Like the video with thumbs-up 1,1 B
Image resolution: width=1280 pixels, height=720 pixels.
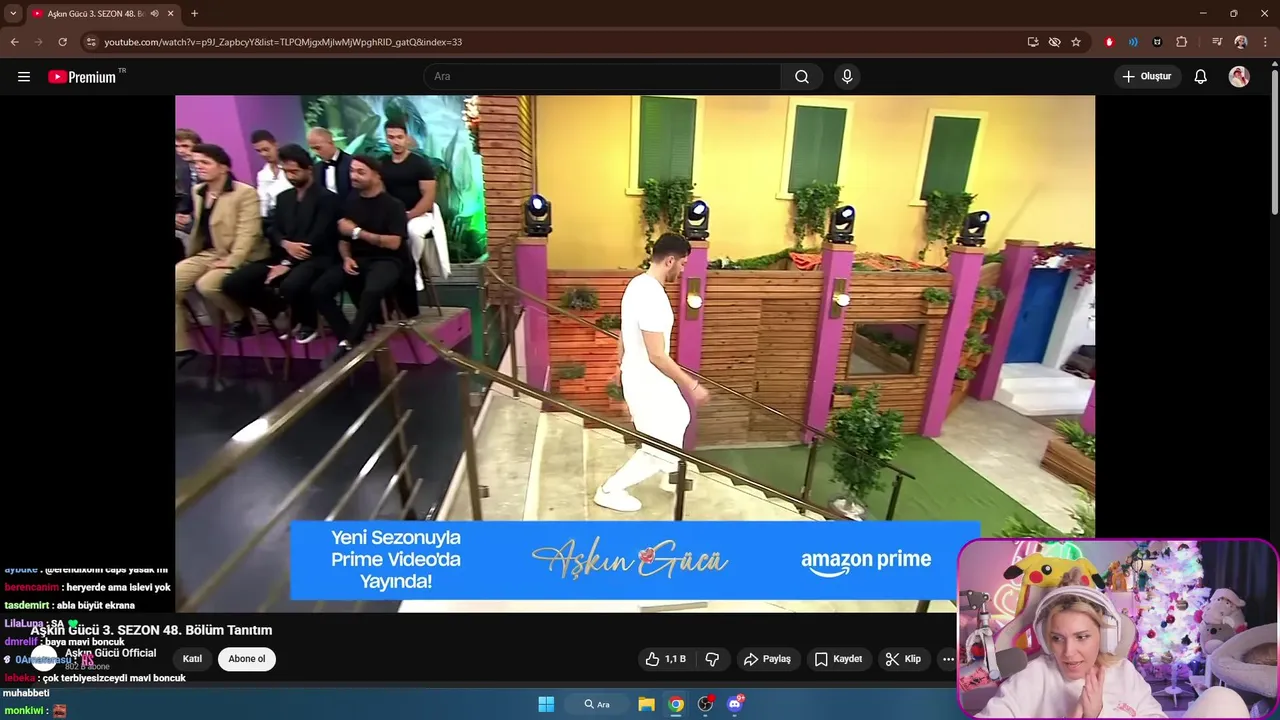(666, 659)
